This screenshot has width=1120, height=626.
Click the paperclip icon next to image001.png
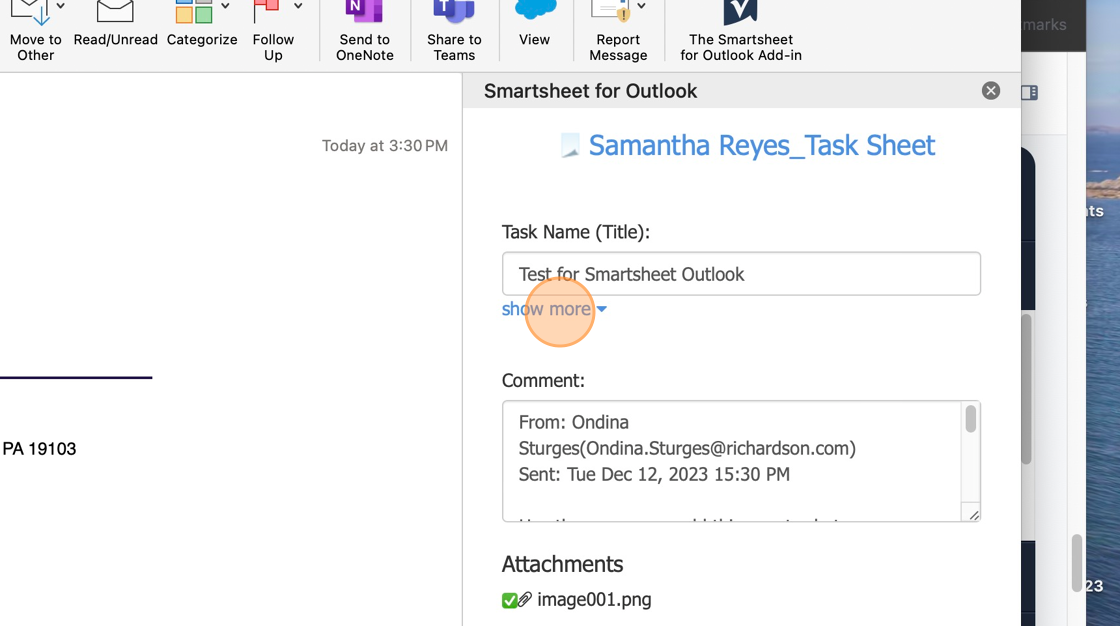pyautogui.click(x=525, y=600)
